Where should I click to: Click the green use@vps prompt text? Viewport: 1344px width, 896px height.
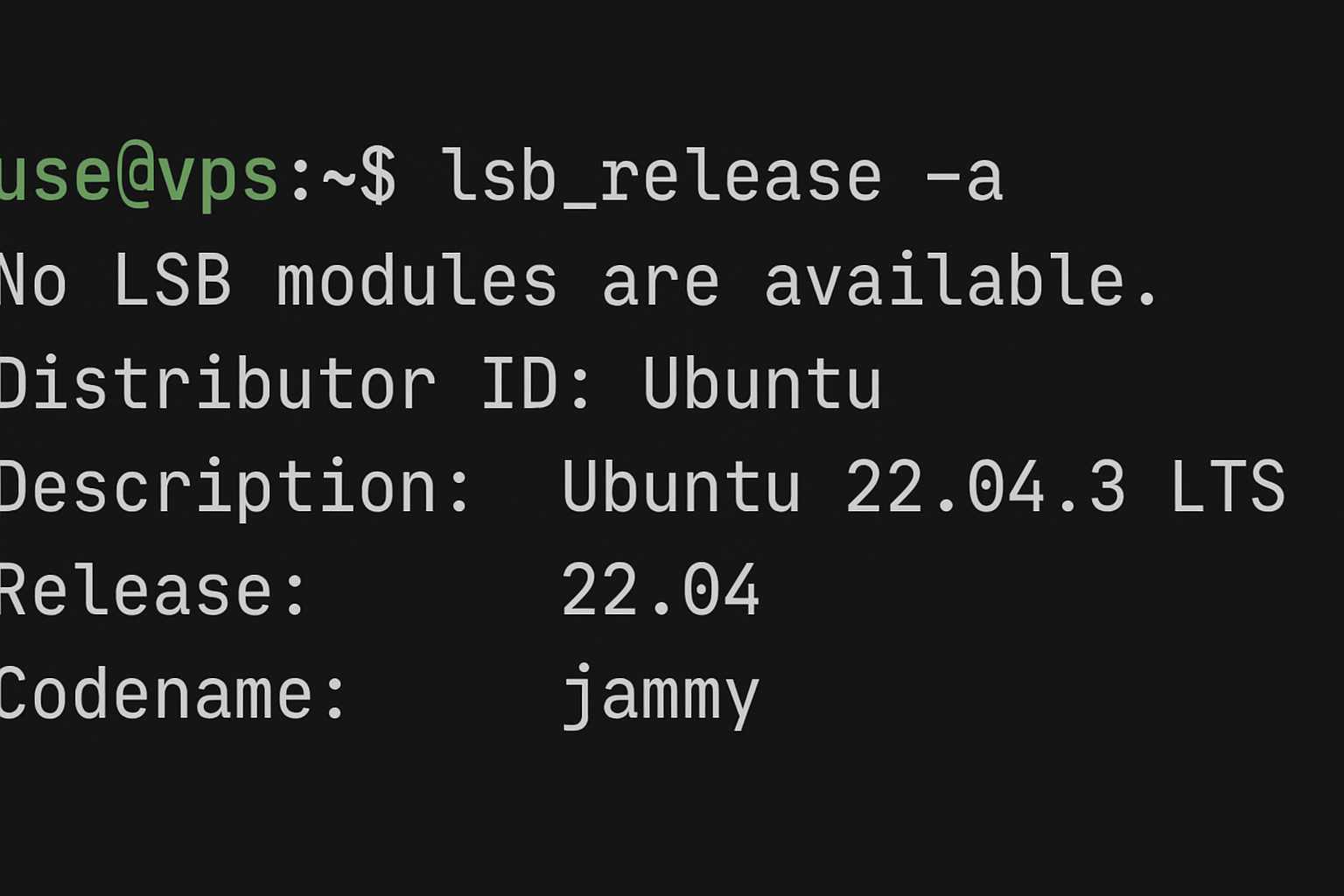coord(138,176)
